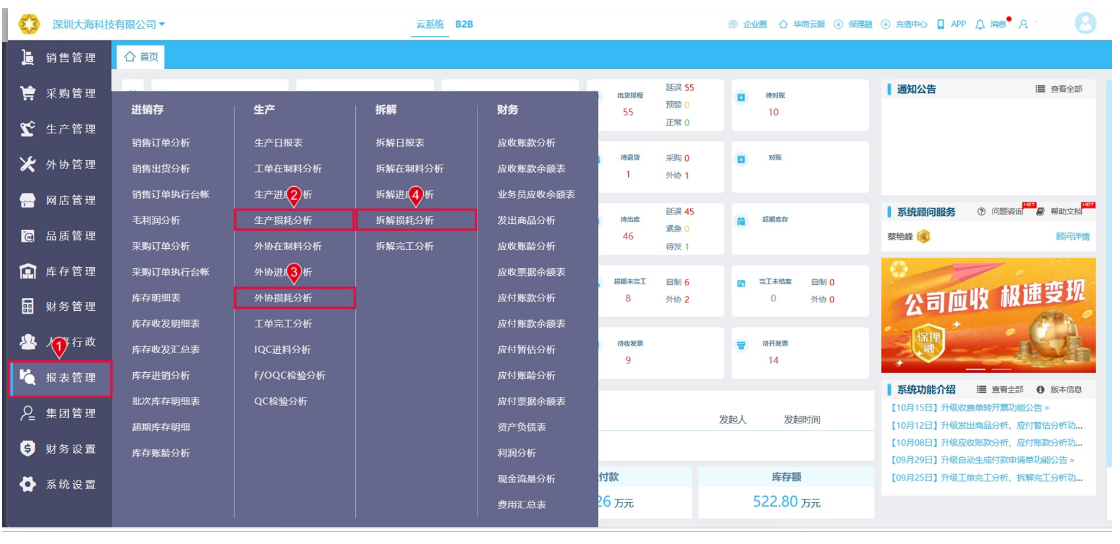Click the 外协管理 wrench icon
The height and width of the screenshot is (544, 1120).
[28, 164]
